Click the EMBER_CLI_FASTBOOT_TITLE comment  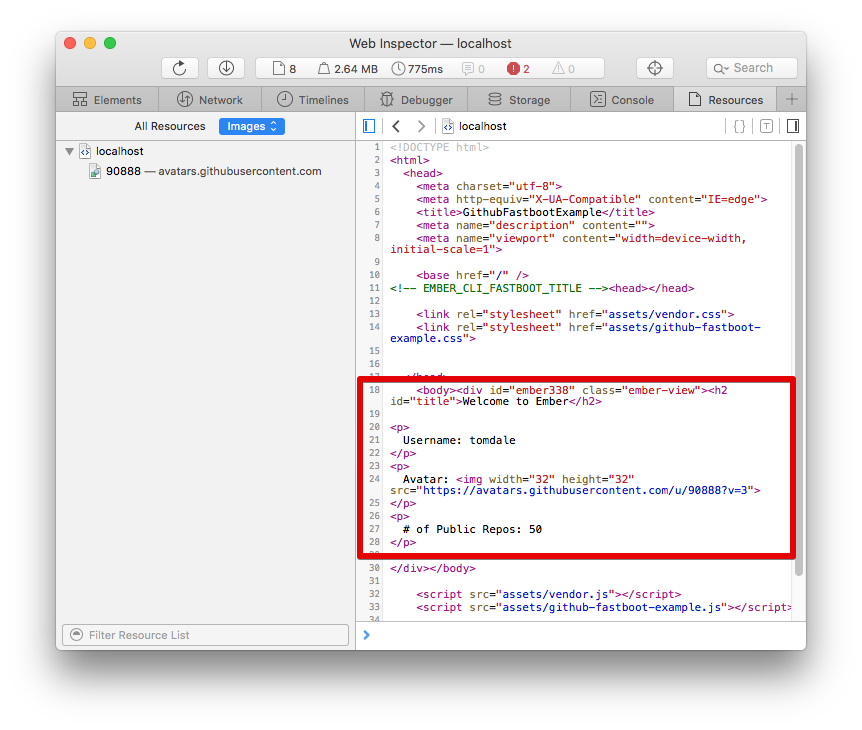coord(499,289)
